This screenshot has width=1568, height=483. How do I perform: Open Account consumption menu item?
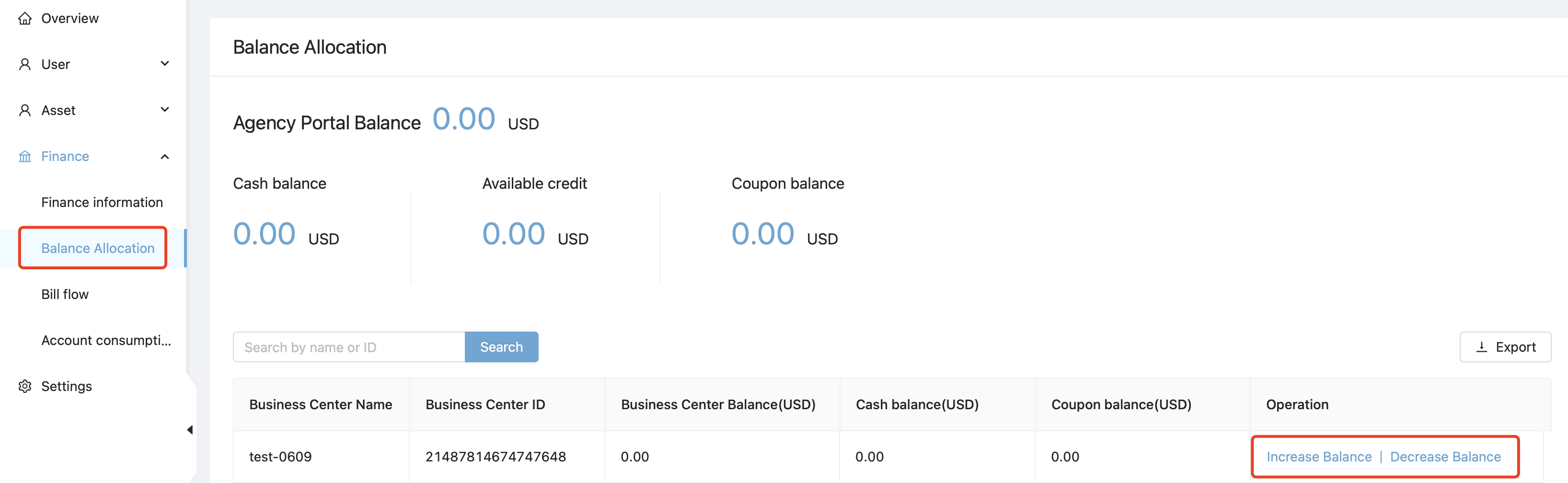pos(106,340)
